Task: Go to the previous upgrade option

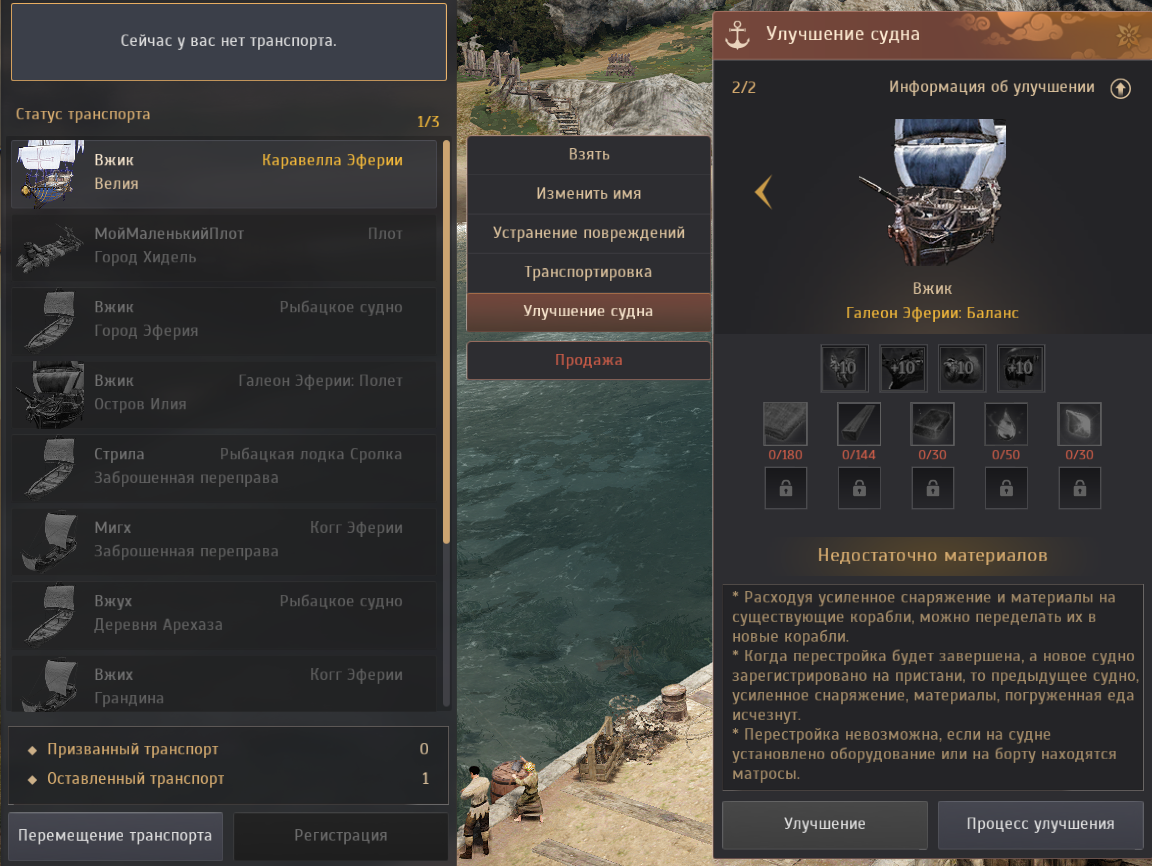Action: click(763, 192)
